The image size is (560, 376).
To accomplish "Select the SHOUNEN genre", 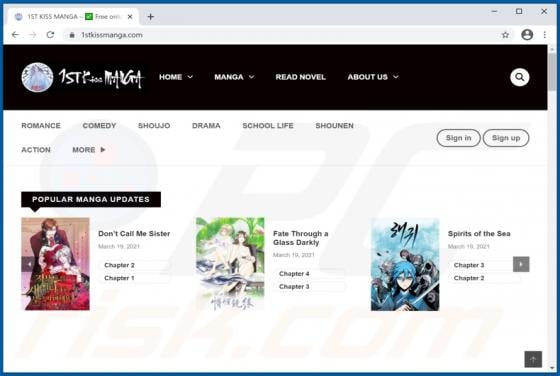I will [334, 125].
